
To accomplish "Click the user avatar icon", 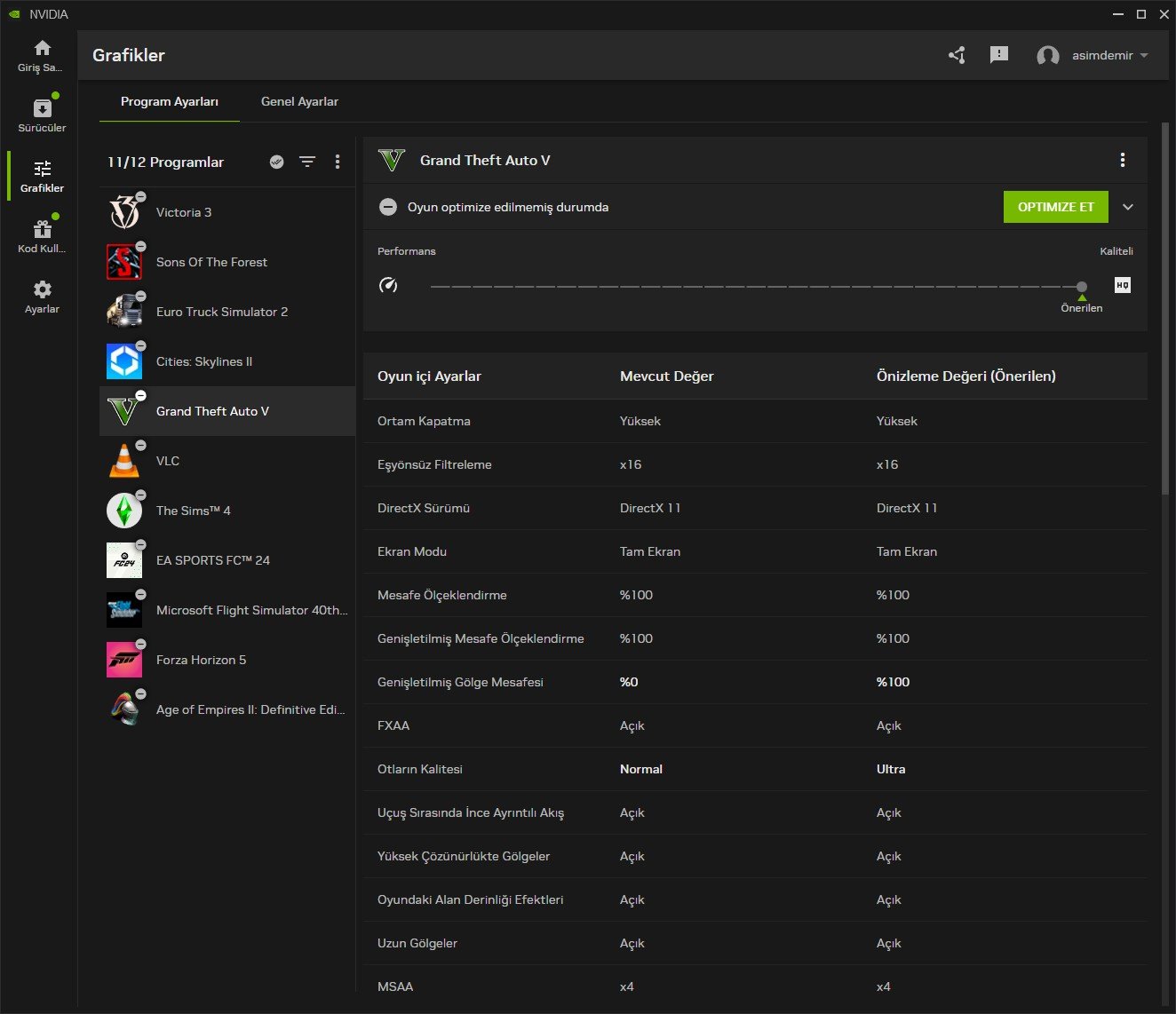I will pyautogui.click(x=1048, y=56).
